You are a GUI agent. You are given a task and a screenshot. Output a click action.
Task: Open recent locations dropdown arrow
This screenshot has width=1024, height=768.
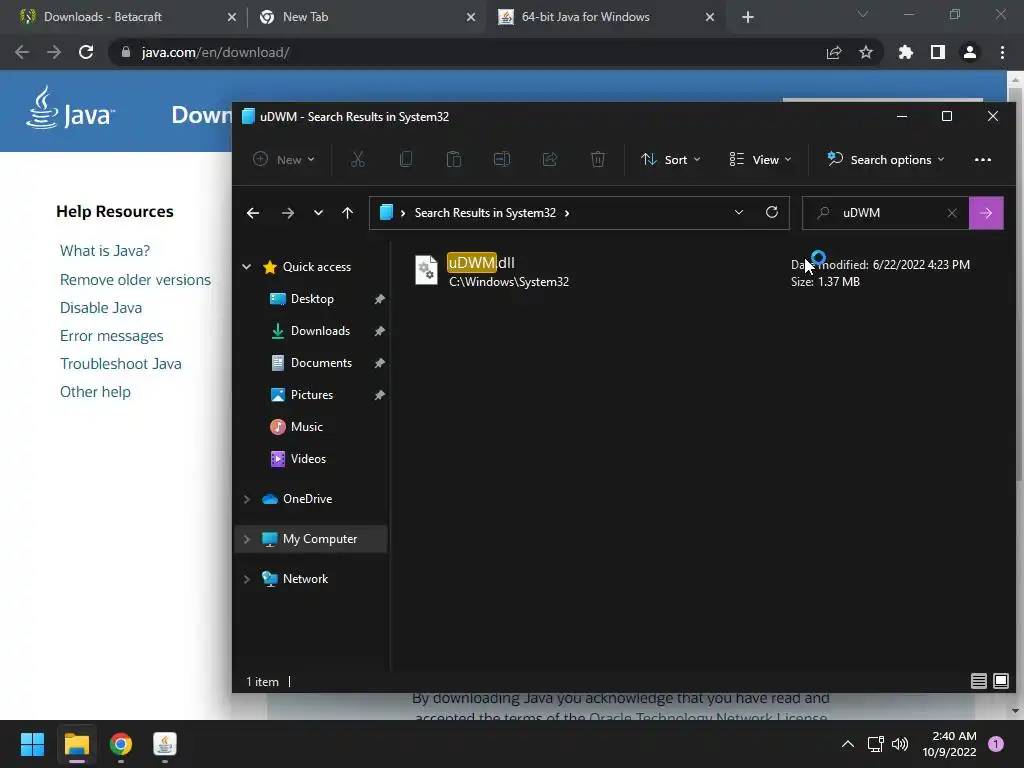[x=318, y=213]
